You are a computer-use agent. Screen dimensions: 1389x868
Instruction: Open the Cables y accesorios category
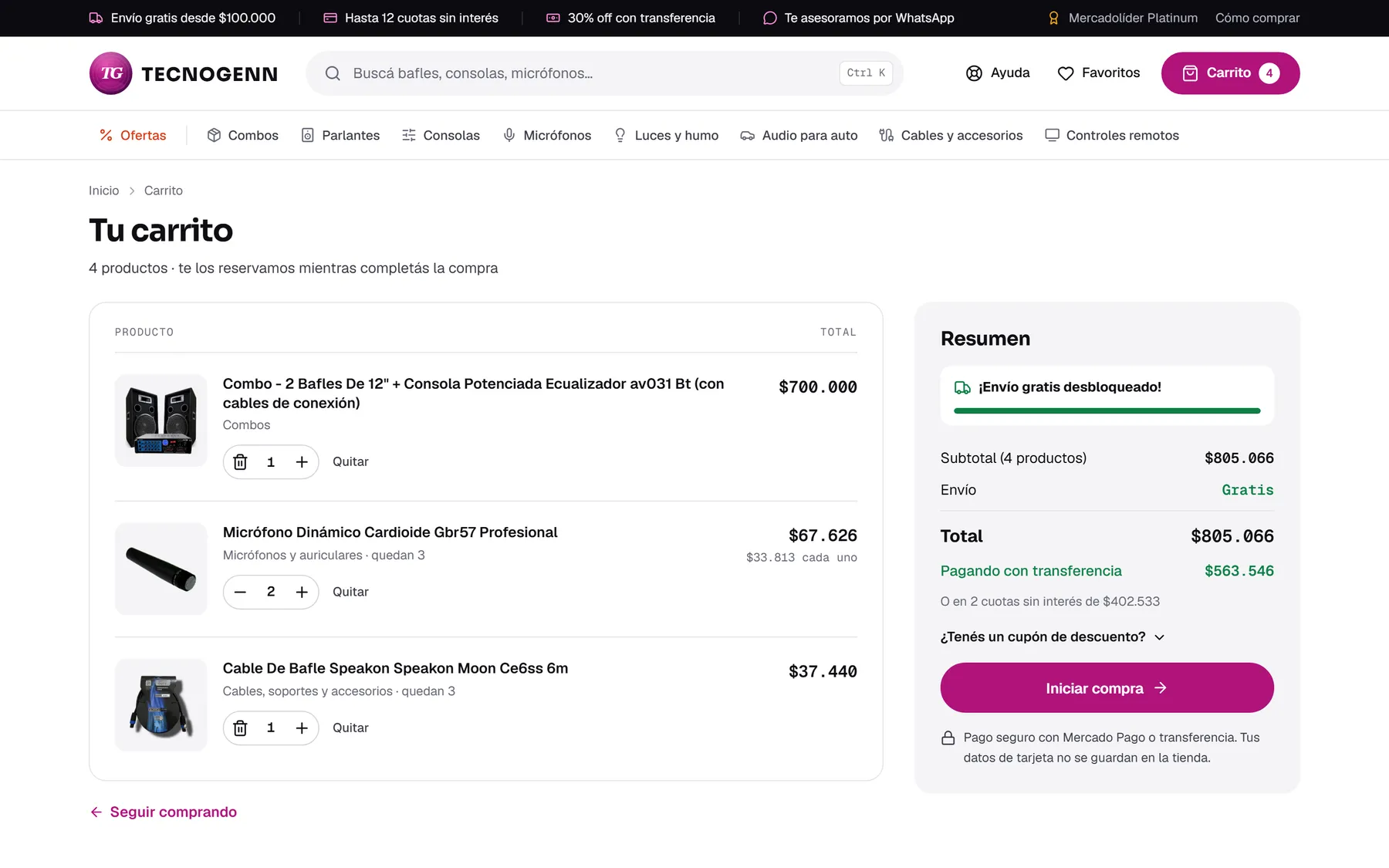point(951,135)
